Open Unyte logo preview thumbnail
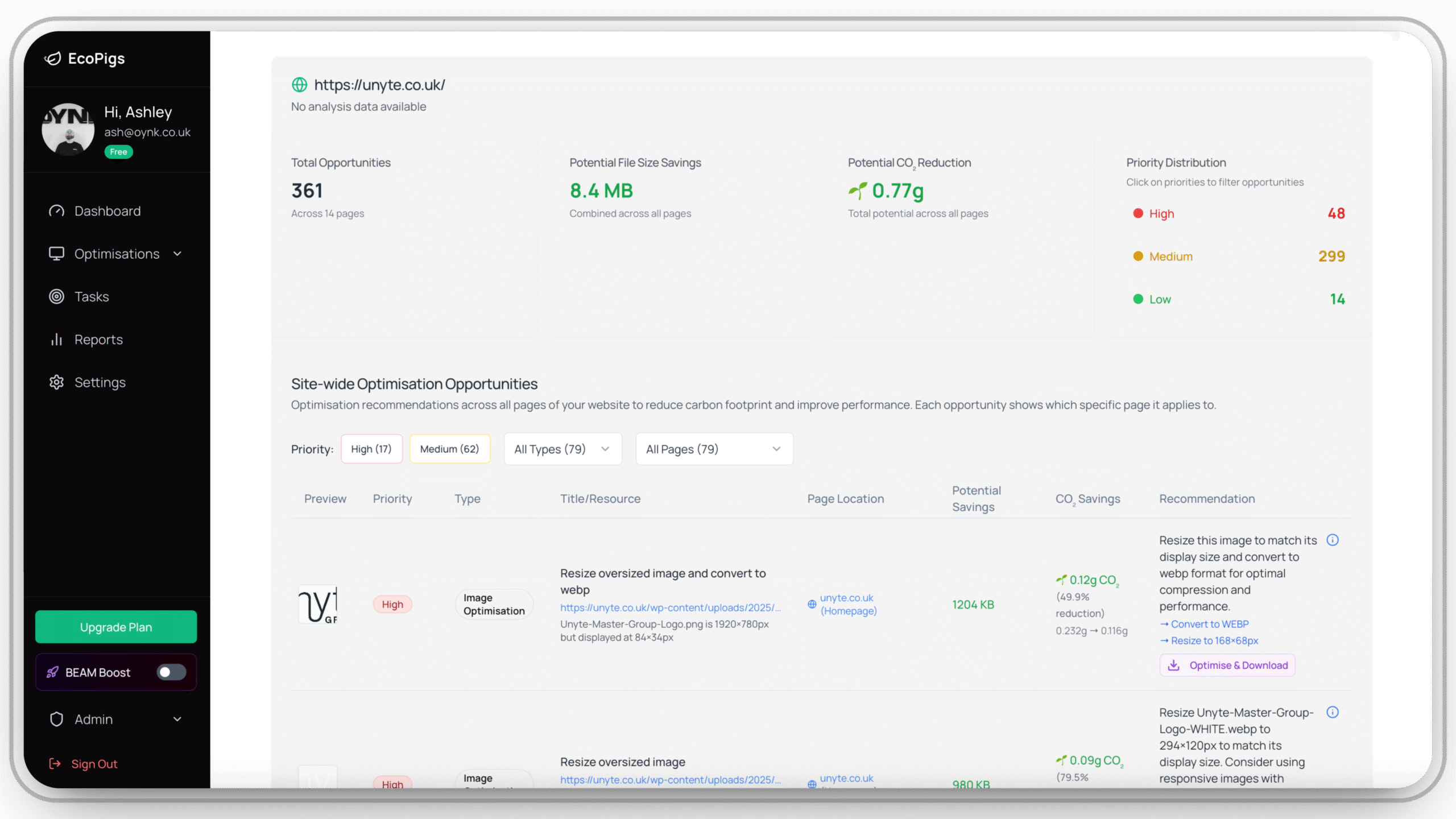The height and width of the screenshot is (819, 1456). coord(318,604)
